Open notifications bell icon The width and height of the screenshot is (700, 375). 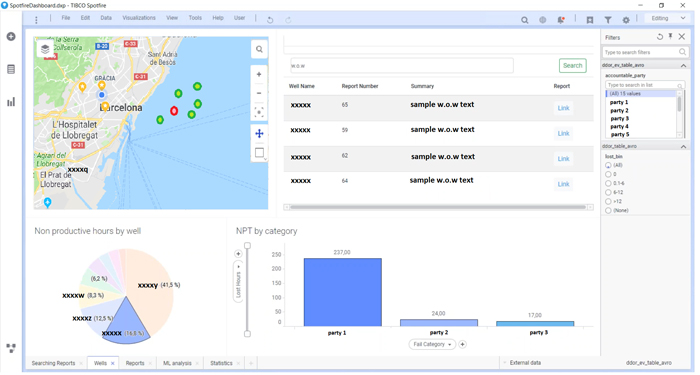click(561, 20)
